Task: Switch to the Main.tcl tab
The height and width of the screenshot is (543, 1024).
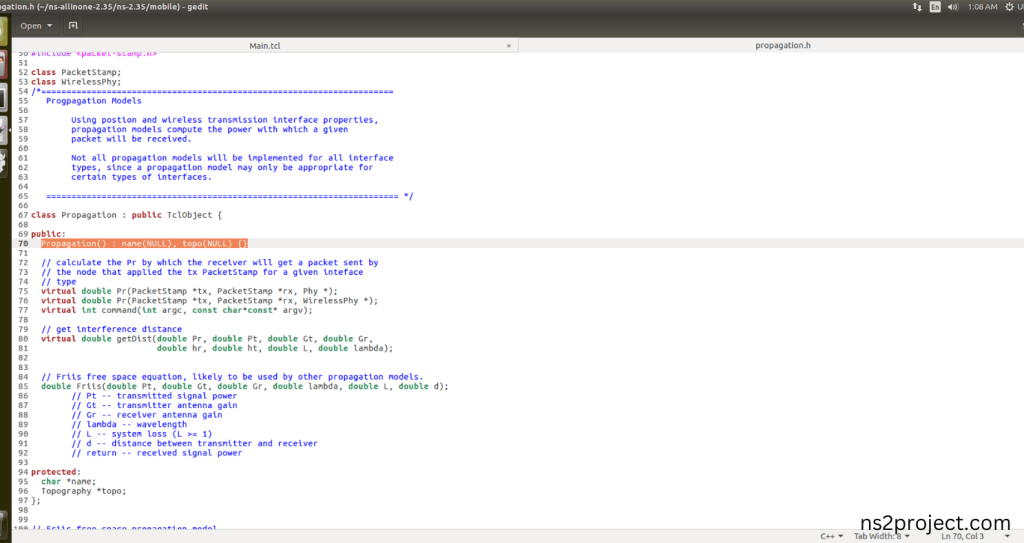Action: coord(264,46)
